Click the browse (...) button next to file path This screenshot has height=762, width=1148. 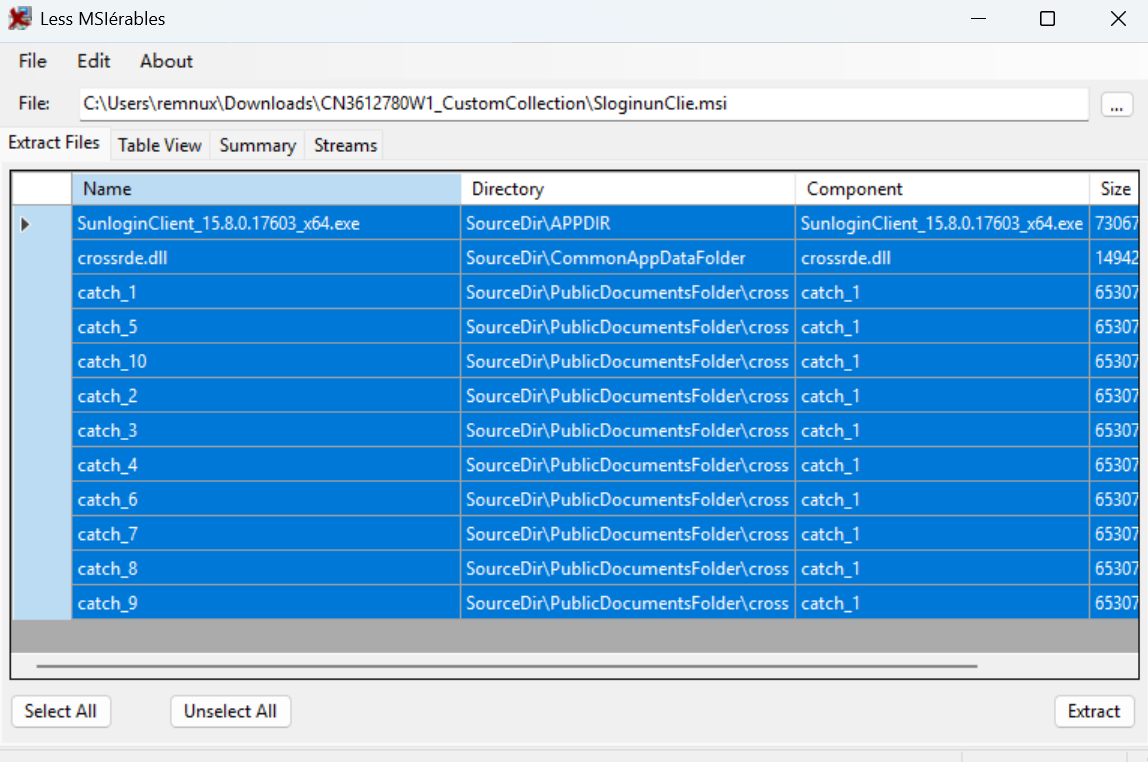(x=1117, y=105)
